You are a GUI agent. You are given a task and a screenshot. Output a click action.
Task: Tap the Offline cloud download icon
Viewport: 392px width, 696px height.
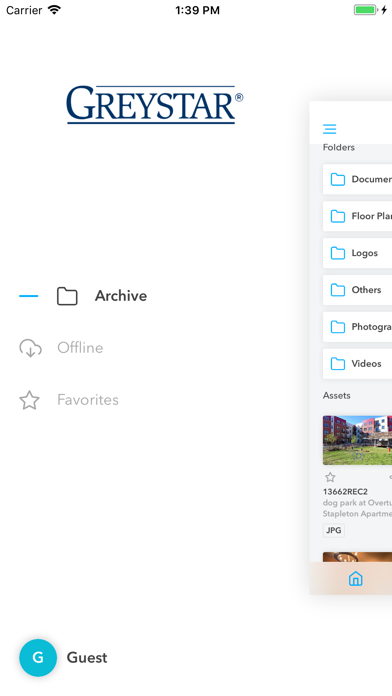click(30, 348)
